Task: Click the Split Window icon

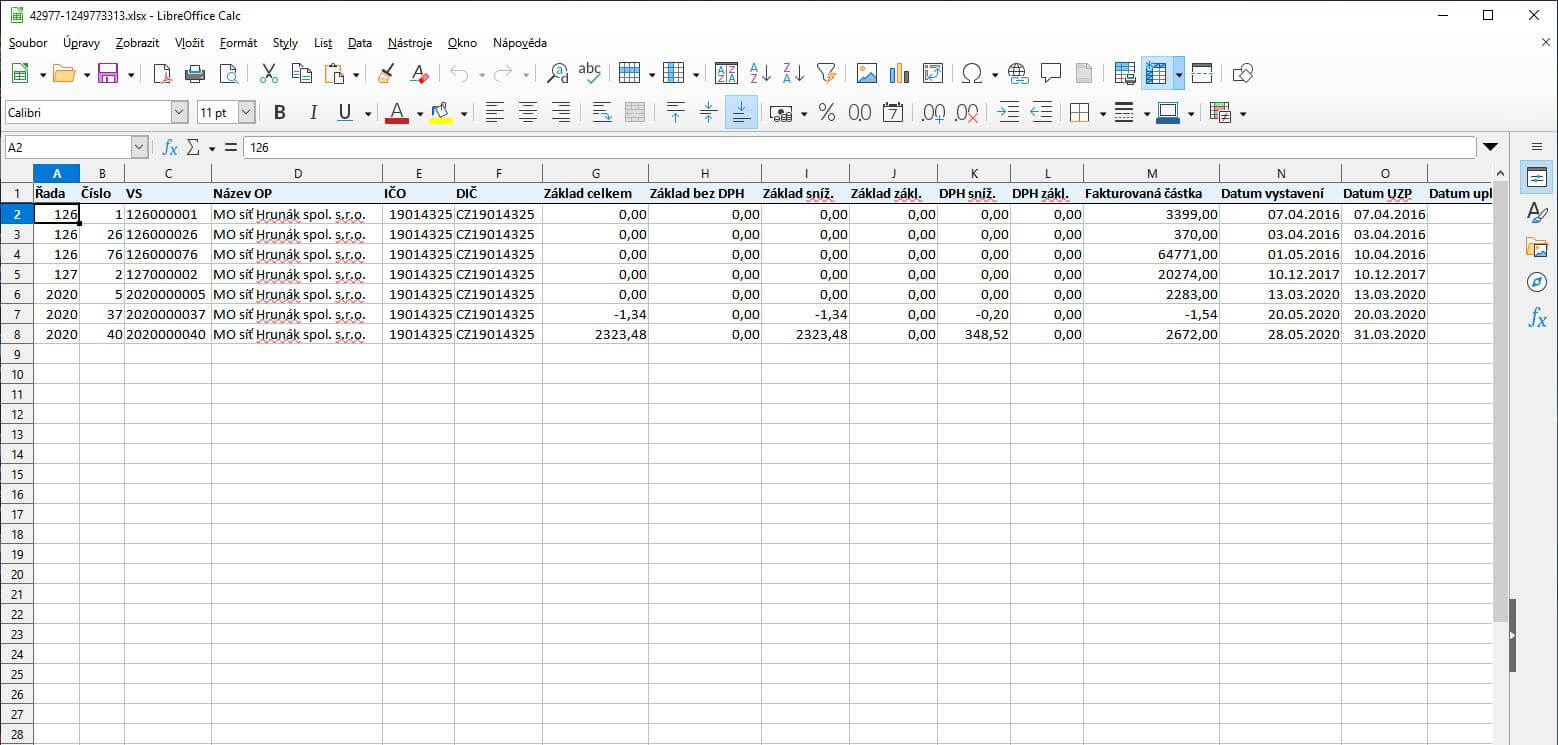Action: (1202, 73)
